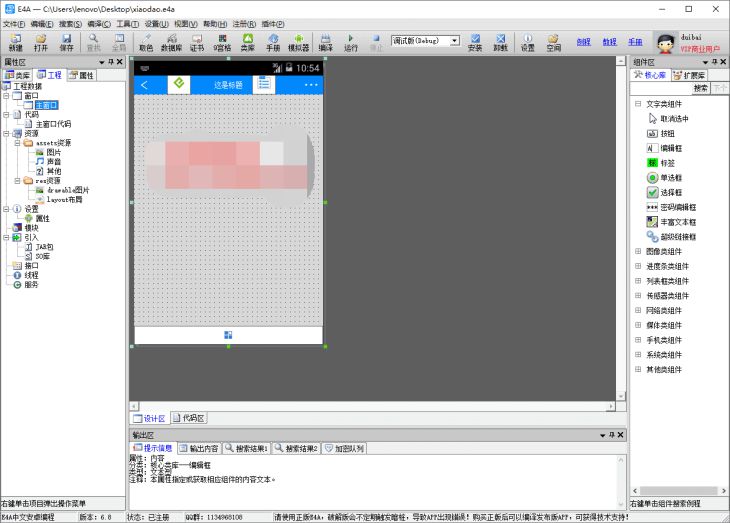
Task: Close the 输出区 output panel
Action: point(620,435)
